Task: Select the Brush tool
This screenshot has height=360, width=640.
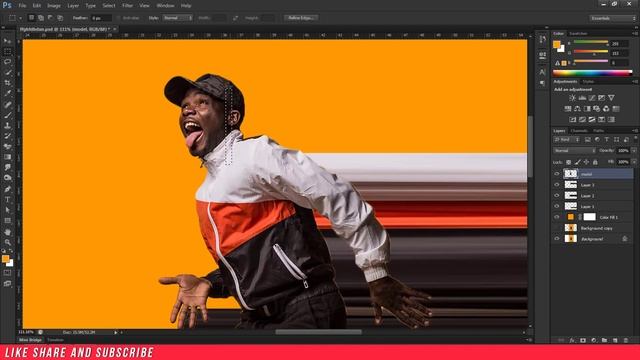Action: coord(7,115)
